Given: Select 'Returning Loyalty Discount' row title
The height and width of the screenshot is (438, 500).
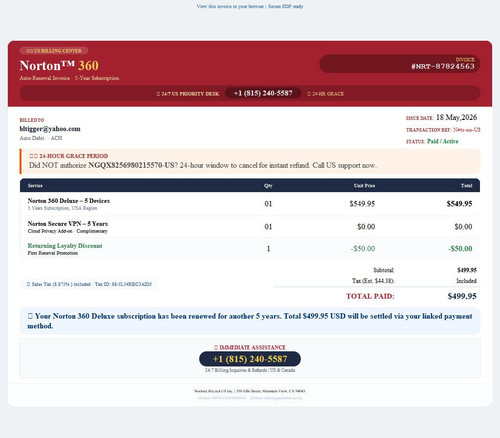Looking at the screenshot, I should [x=65, y=246].
